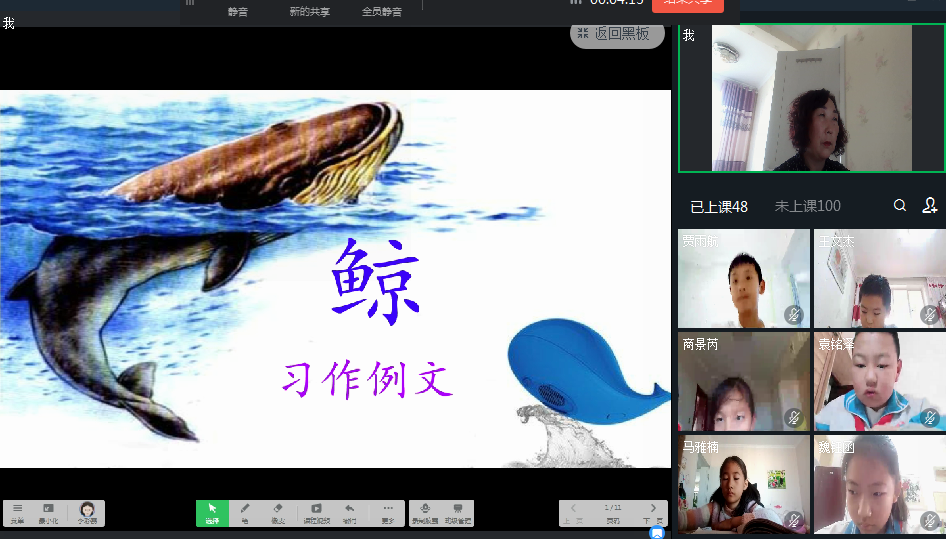Open the 菜单 hamburger menu
946x539 pixels.
17,513
